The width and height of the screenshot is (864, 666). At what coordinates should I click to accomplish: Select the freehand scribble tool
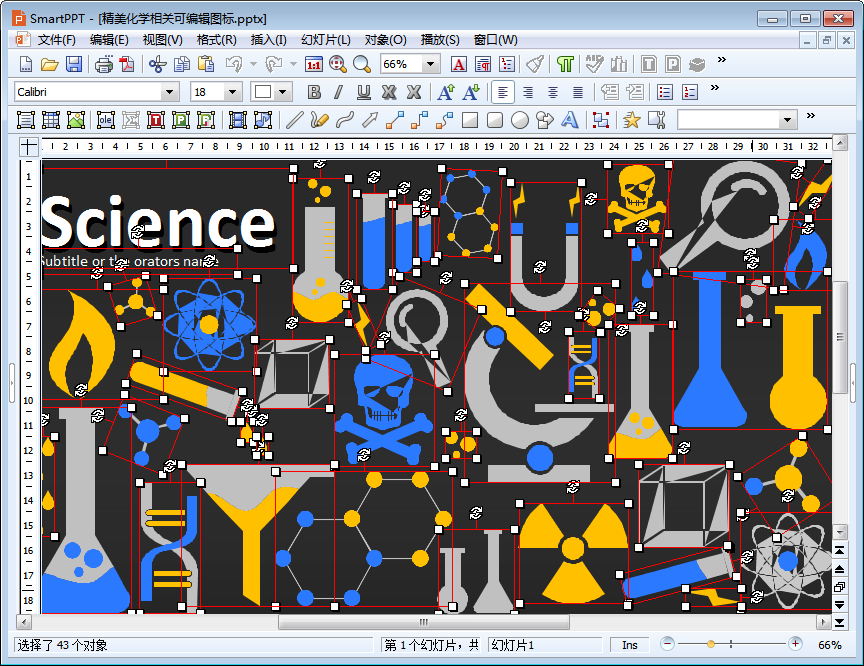click(319, 120)
